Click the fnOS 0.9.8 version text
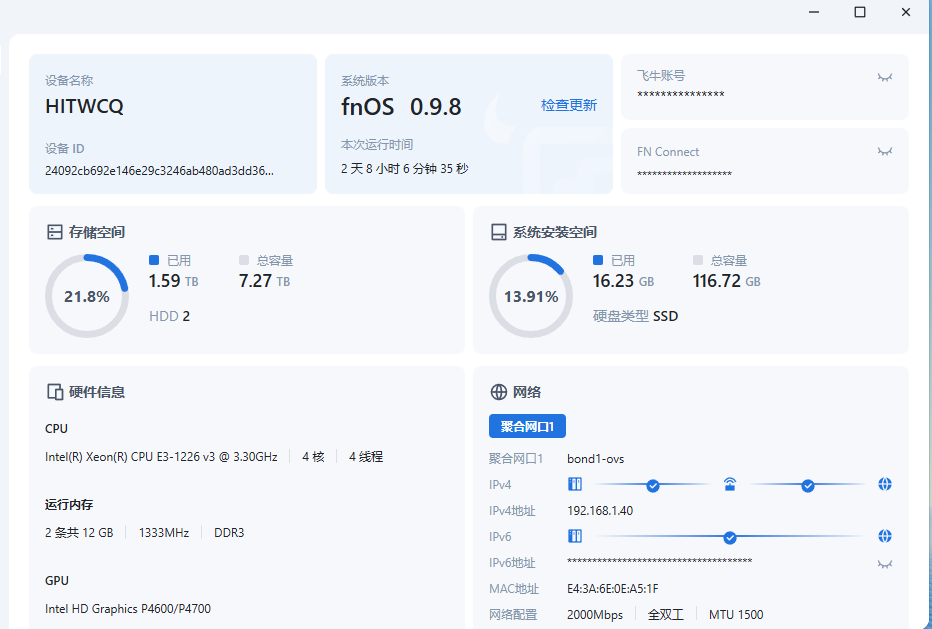932x629 pixels. [401, 106]
